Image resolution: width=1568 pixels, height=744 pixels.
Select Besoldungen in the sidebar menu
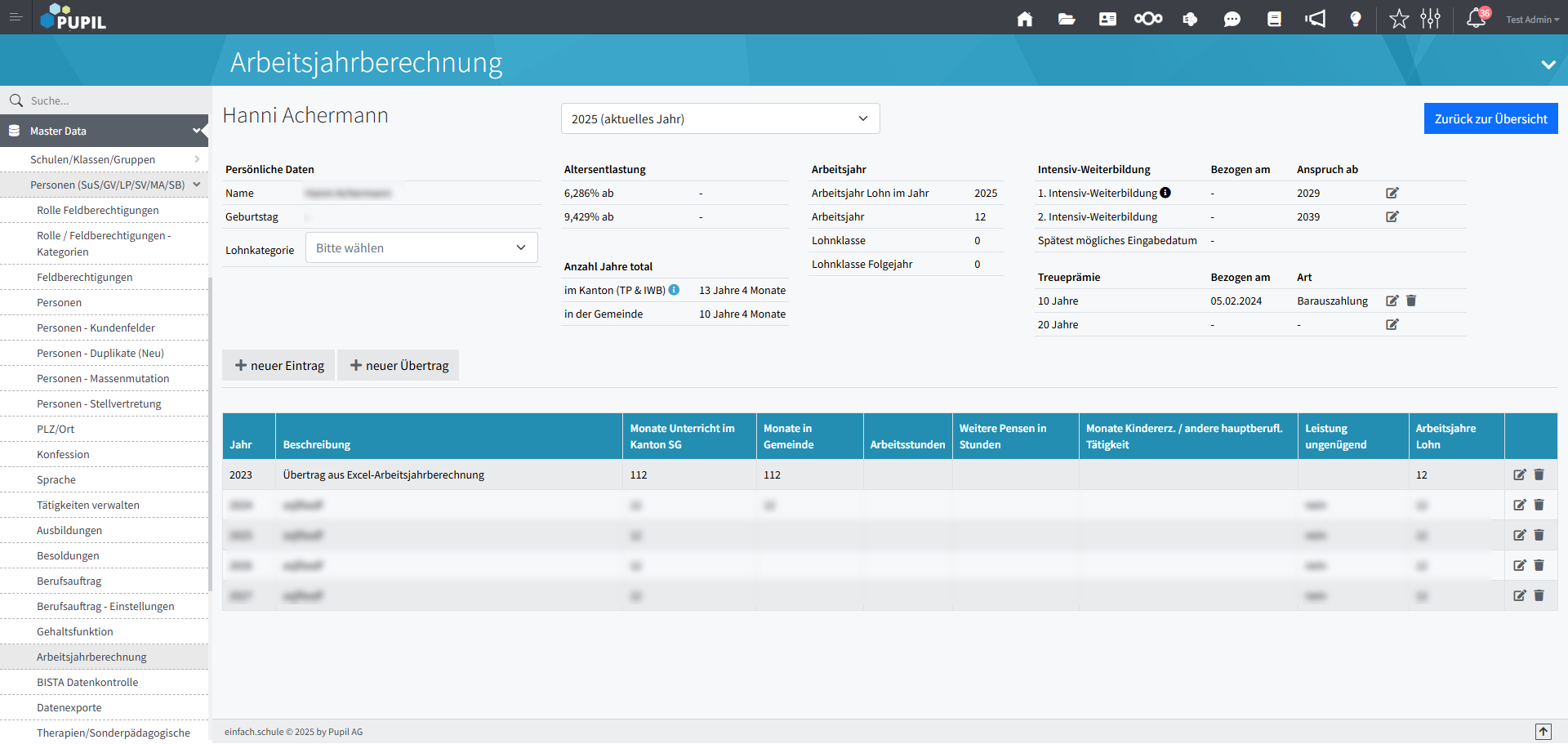[x=68, y=556]
